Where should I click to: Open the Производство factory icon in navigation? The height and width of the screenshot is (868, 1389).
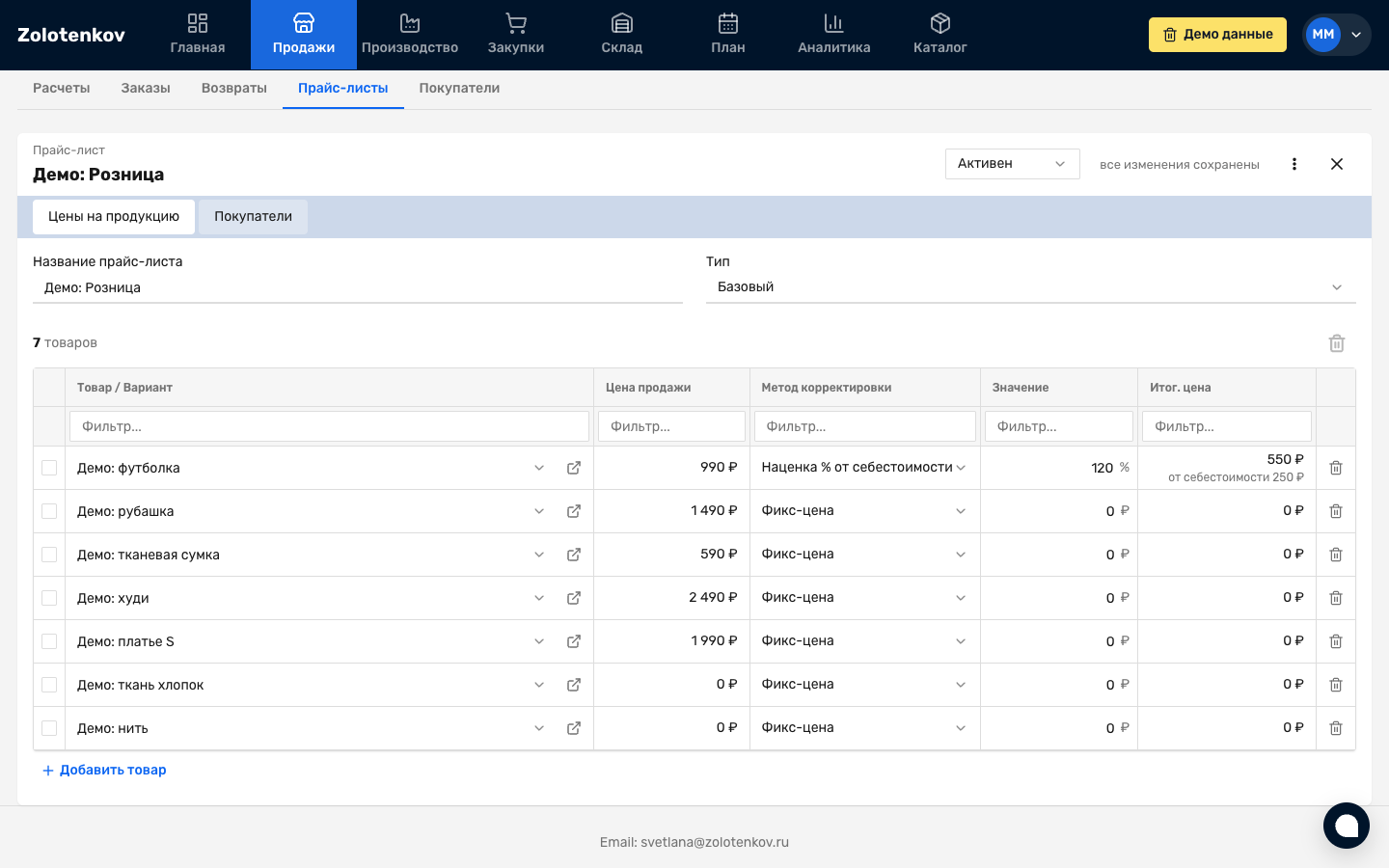click(409, 23)
